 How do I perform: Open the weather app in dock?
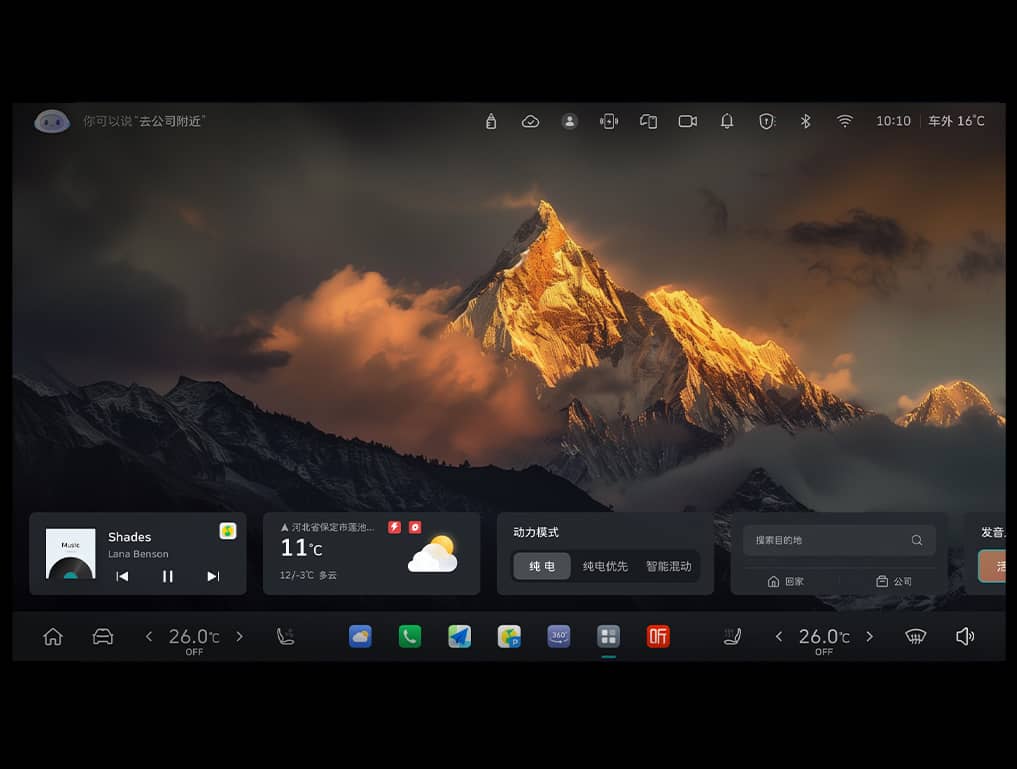point(360,636)
